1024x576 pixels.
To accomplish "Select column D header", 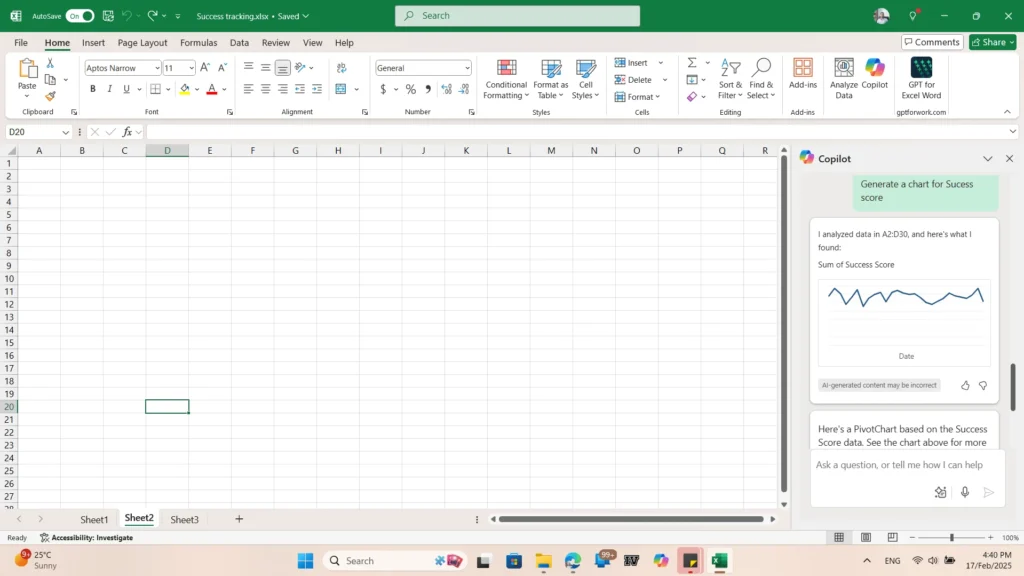I will 167,151.
